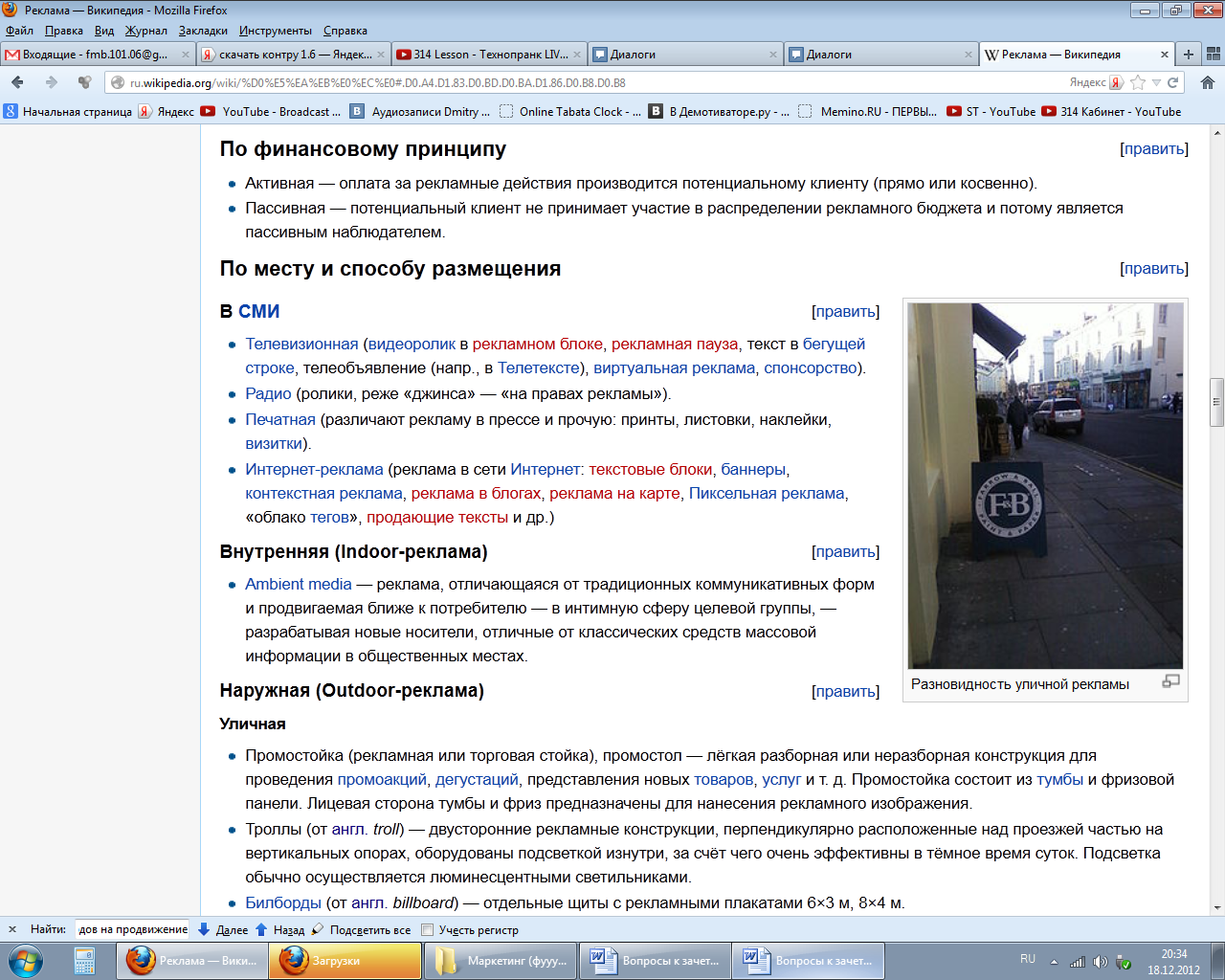The width and height of the screenshot is (1225, 980).
Task: Open the Интернет-реклама link
Action: point(314,470)
